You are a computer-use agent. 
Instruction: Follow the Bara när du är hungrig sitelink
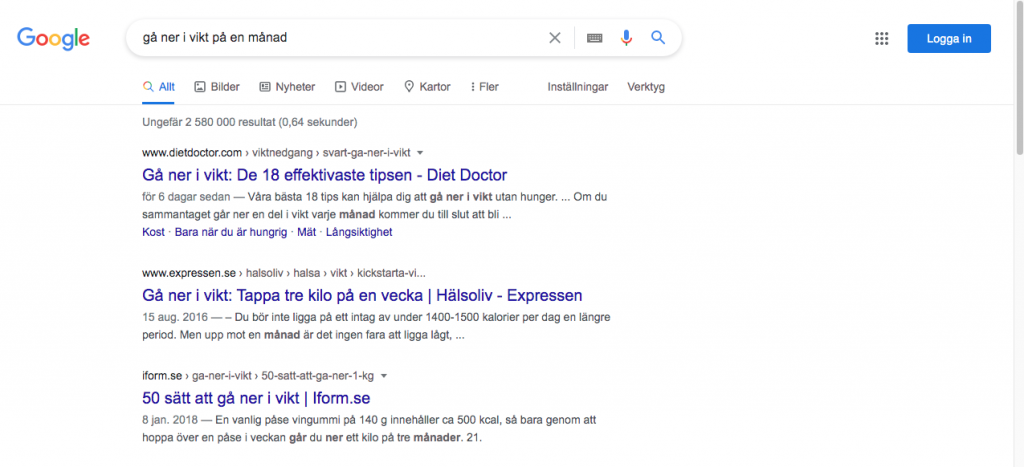coord(231,232)
